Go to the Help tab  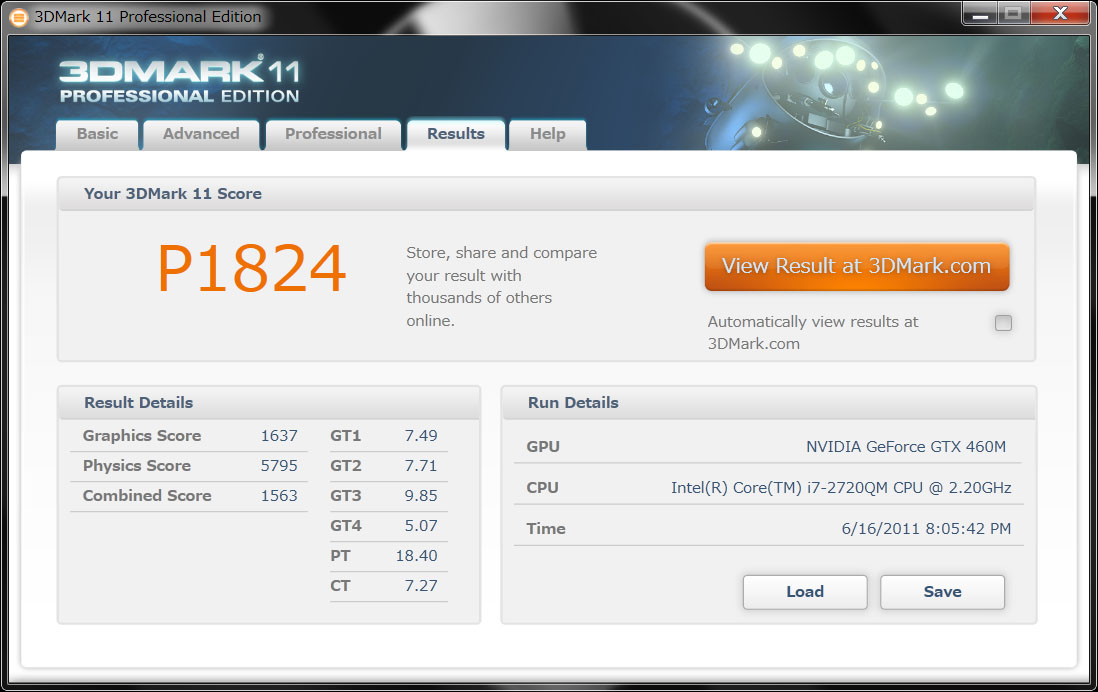[548, 134]
